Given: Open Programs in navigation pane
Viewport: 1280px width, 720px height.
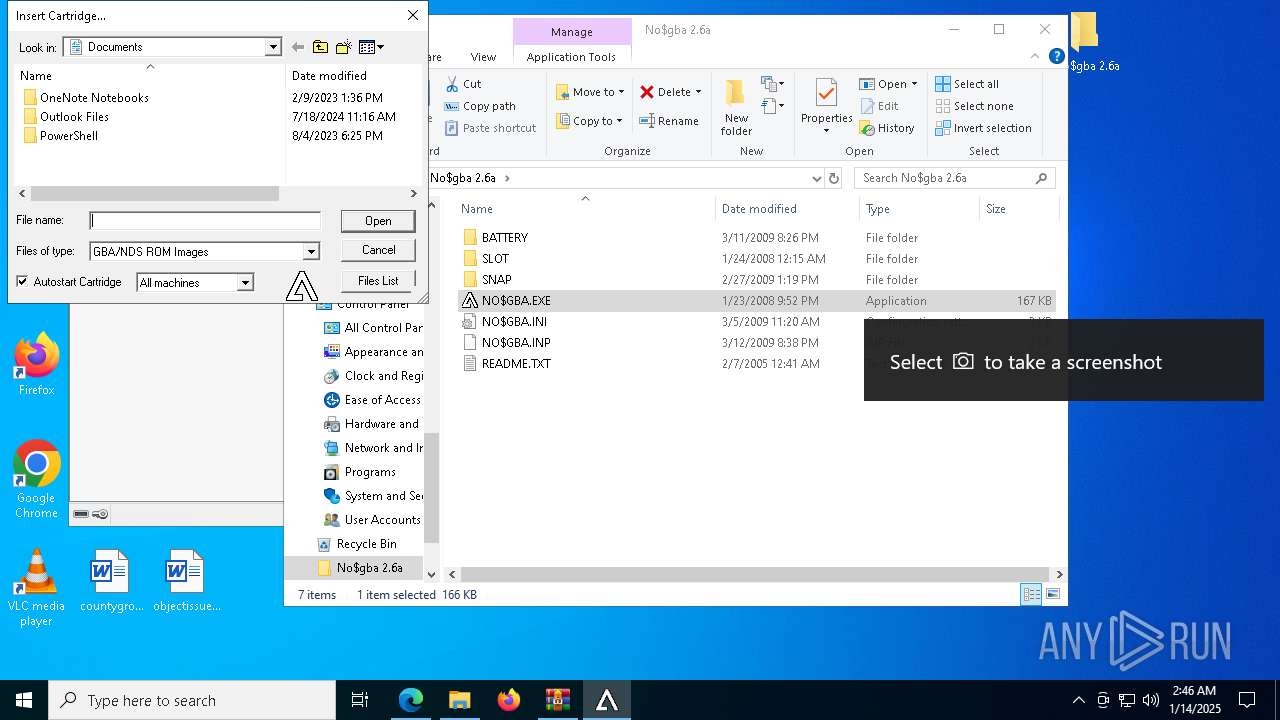Looking at the screenshot, I should tap(370, 472).
